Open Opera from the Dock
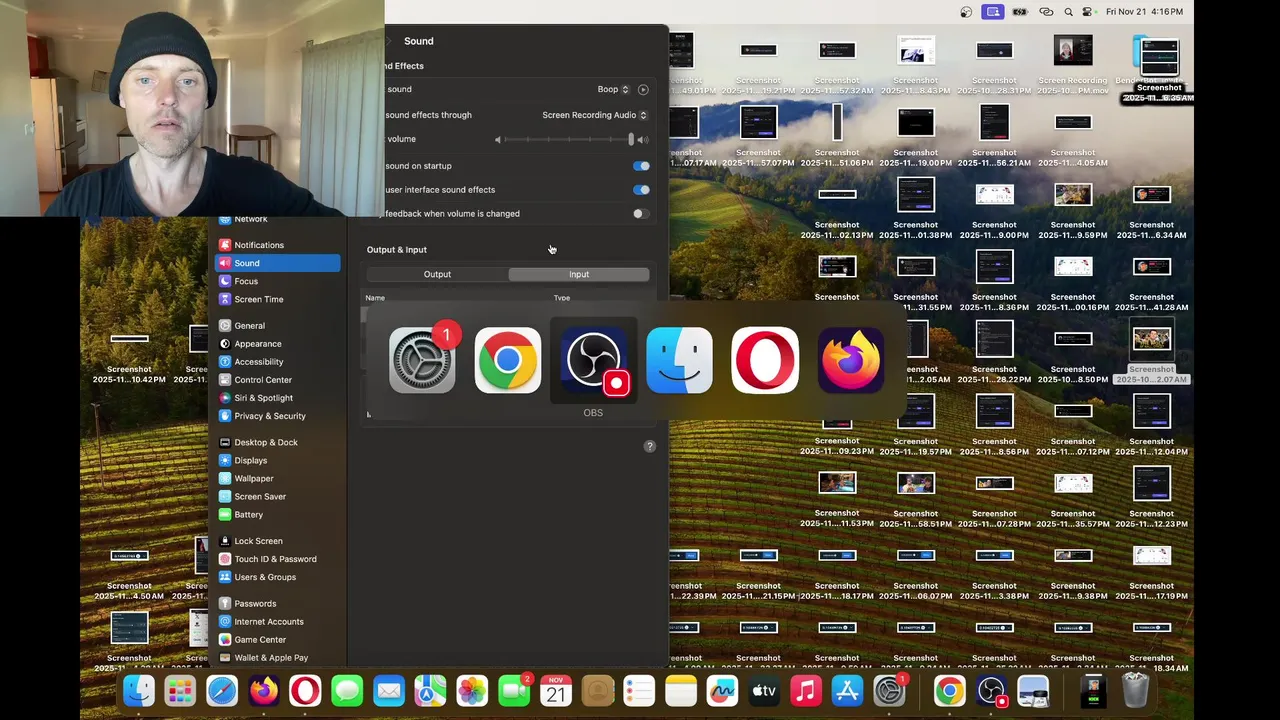 point(305,691)
